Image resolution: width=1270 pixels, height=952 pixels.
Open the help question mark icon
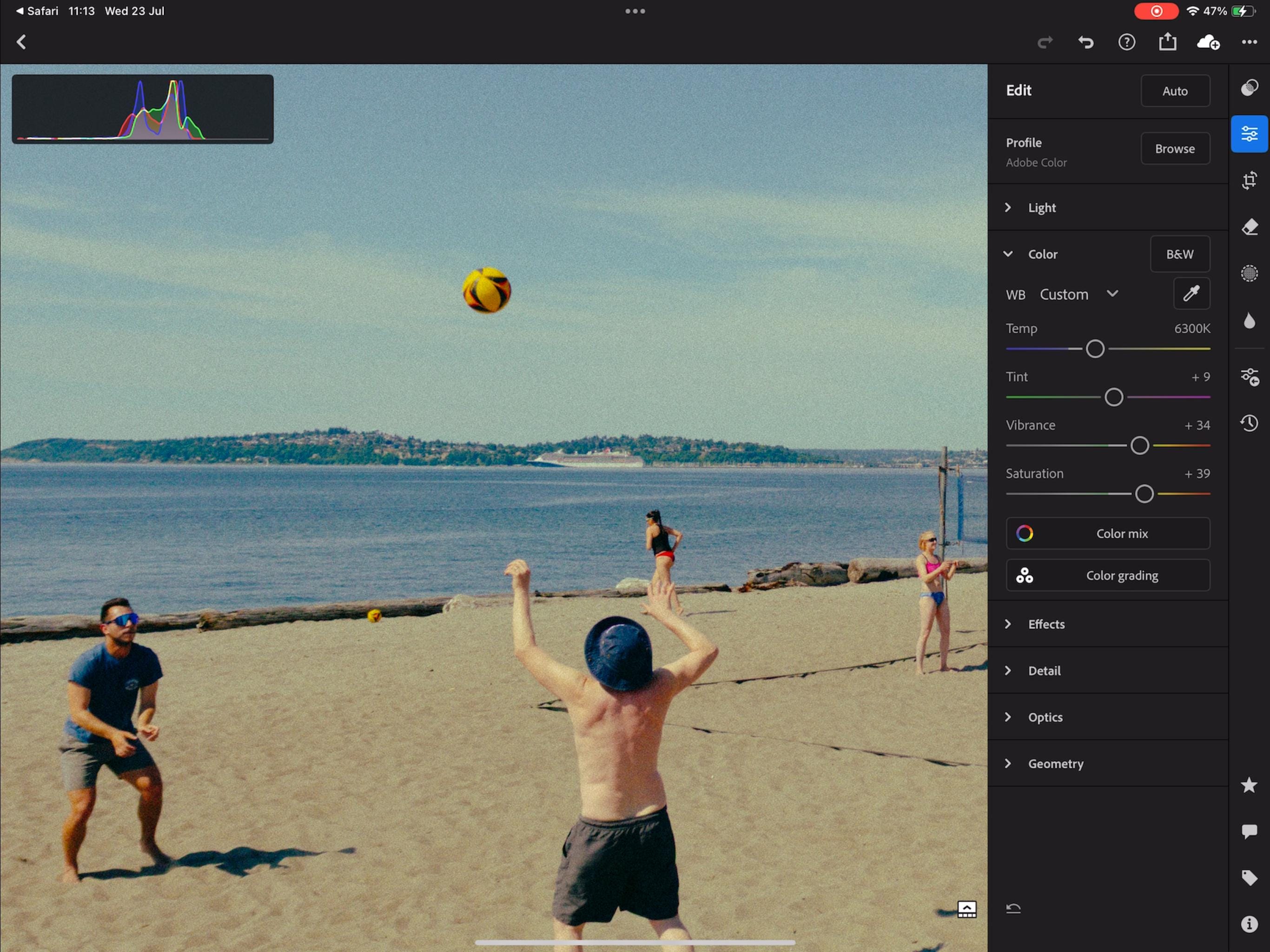pos(1126,42)
